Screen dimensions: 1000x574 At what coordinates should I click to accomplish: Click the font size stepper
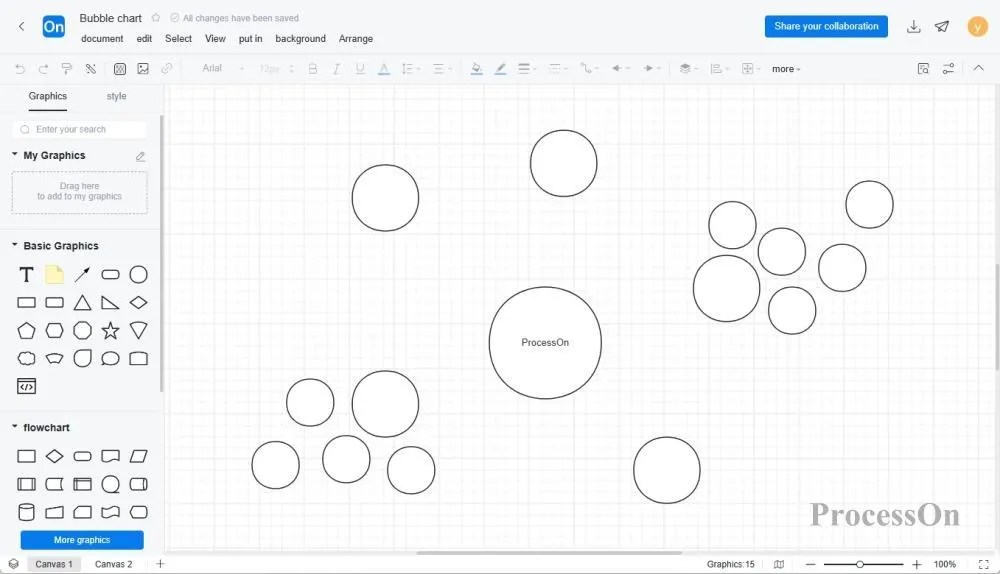(x=291, y=69)
